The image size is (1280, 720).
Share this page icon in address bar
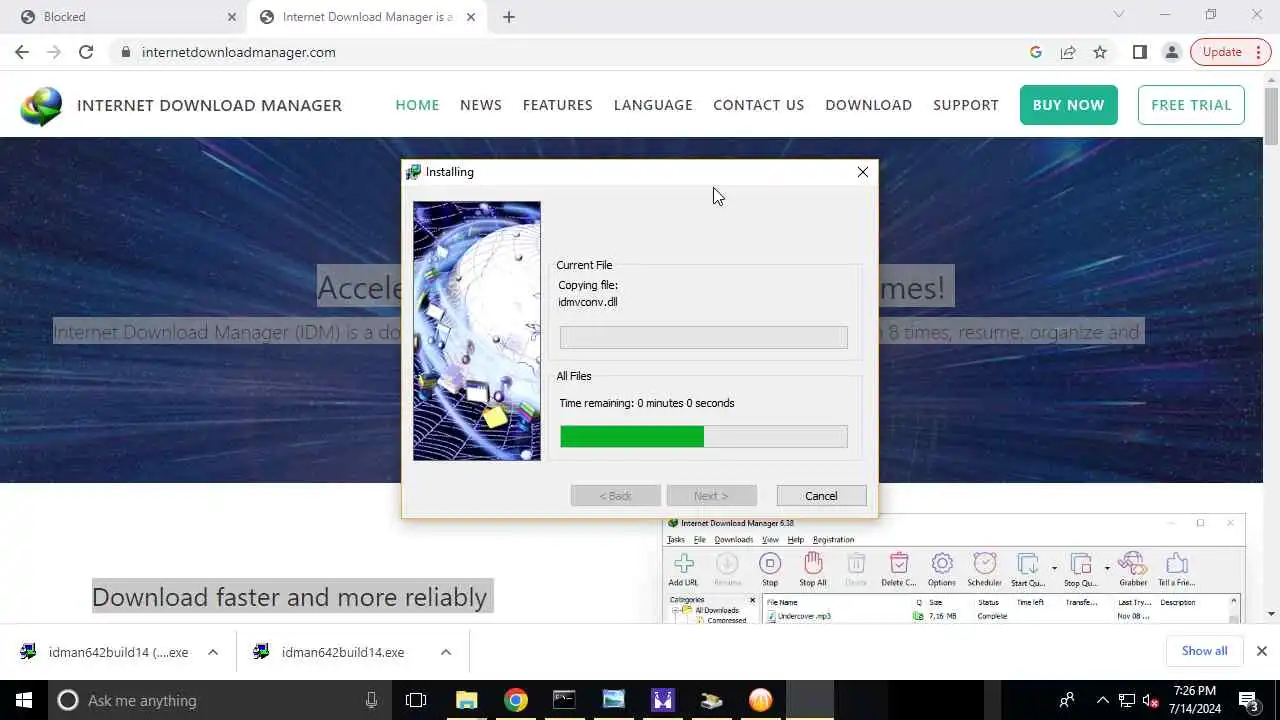pos(1068,52)
